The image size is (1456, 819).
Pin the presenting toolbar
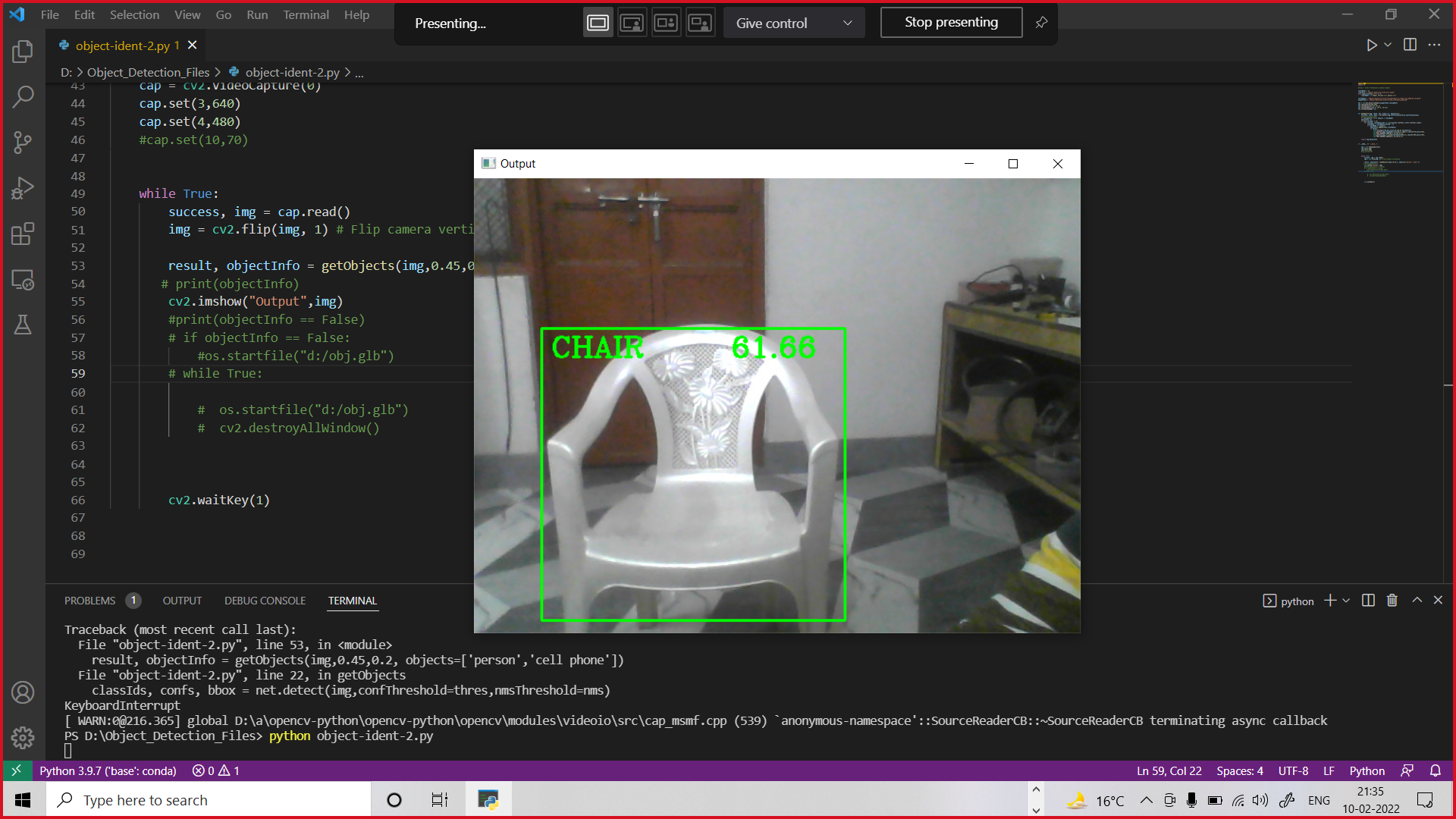[x=1041, y=23]
